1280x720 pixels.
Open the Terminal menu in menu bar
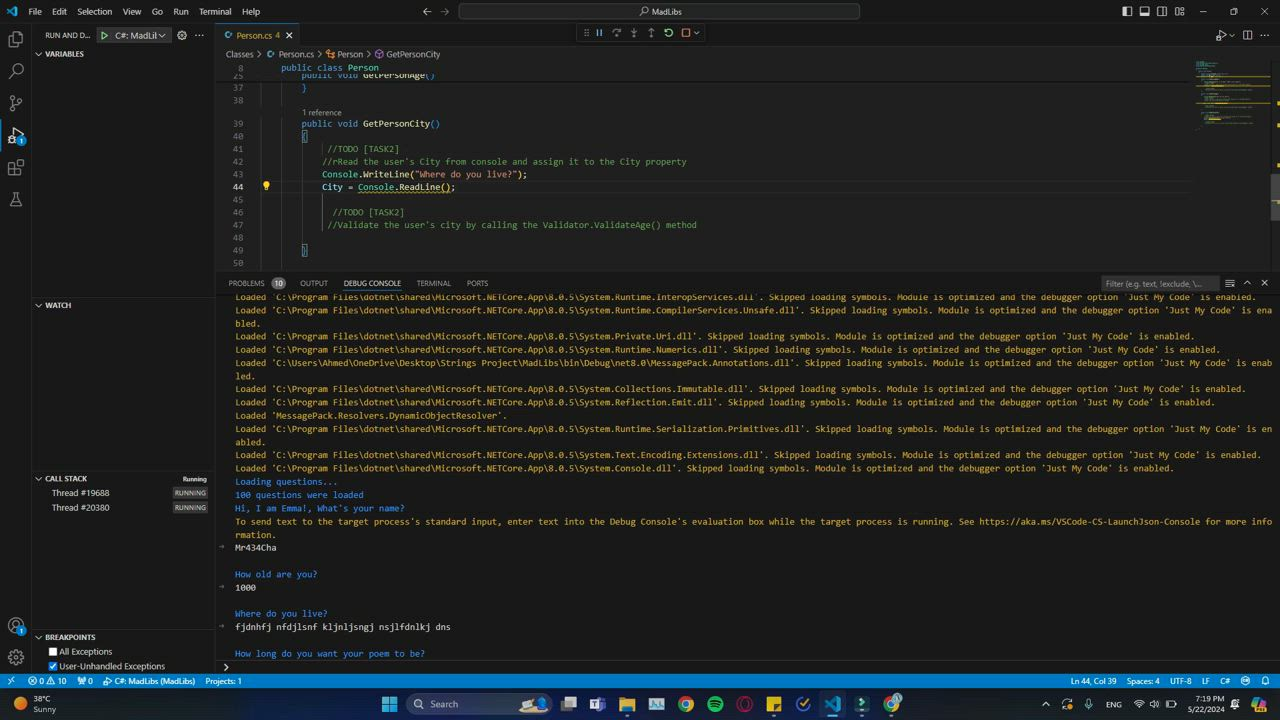coord(215,12)
